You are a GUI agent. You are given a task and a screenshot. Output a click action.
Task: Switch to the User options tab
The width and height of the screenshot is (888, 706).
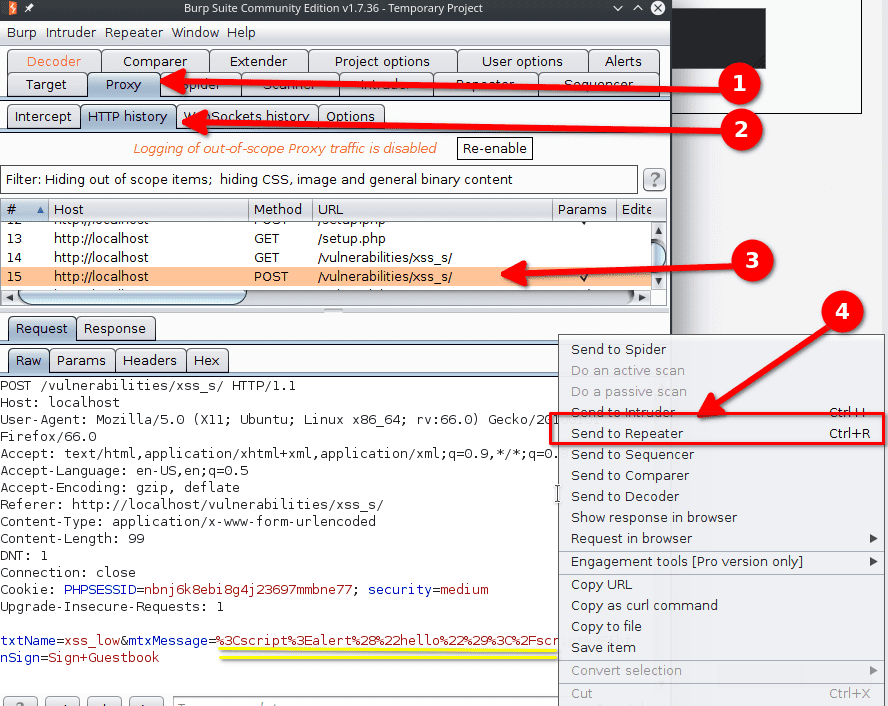click(522, 61)
